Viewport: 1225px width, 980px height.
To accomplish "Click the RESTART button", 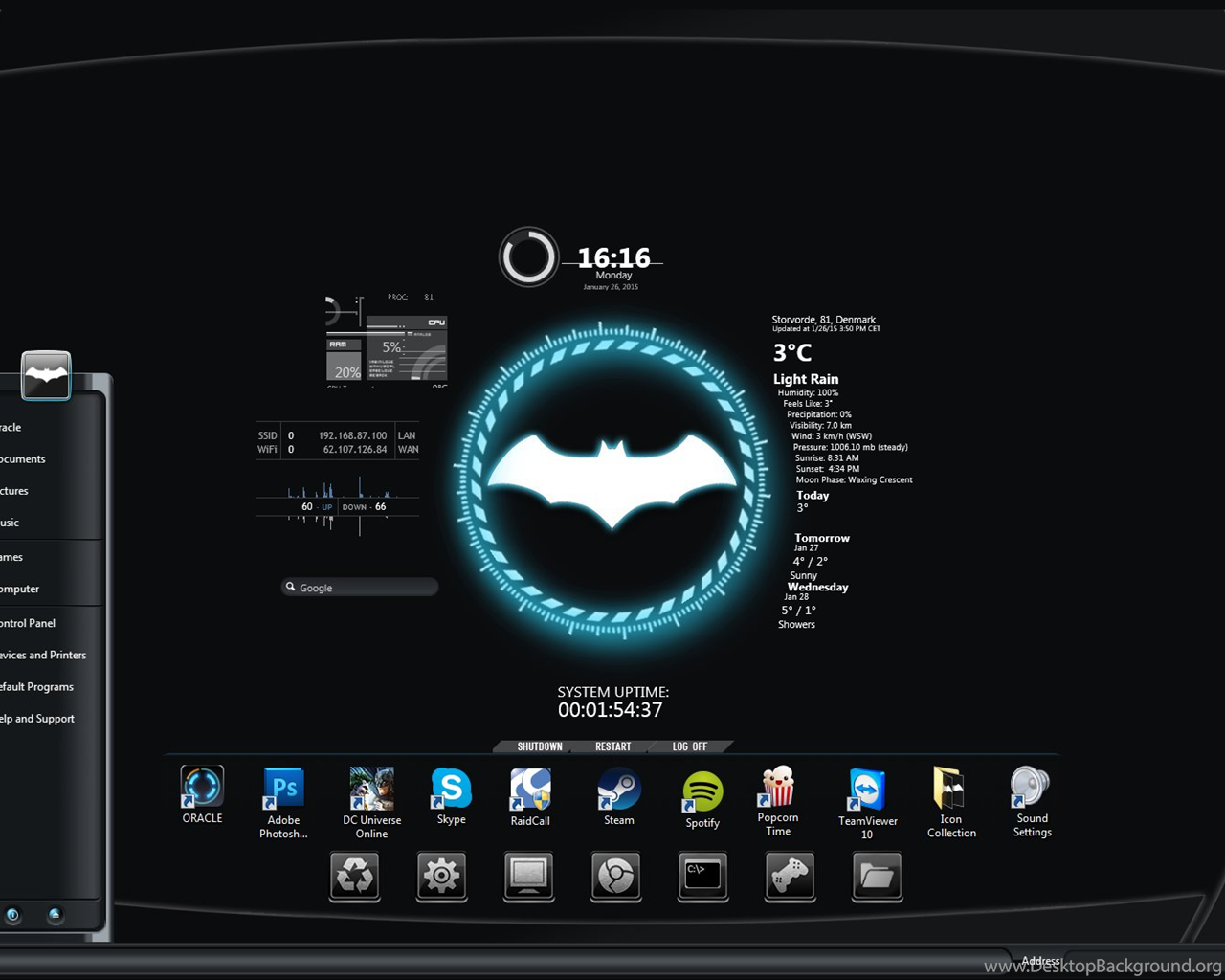I will coord(612,746).
